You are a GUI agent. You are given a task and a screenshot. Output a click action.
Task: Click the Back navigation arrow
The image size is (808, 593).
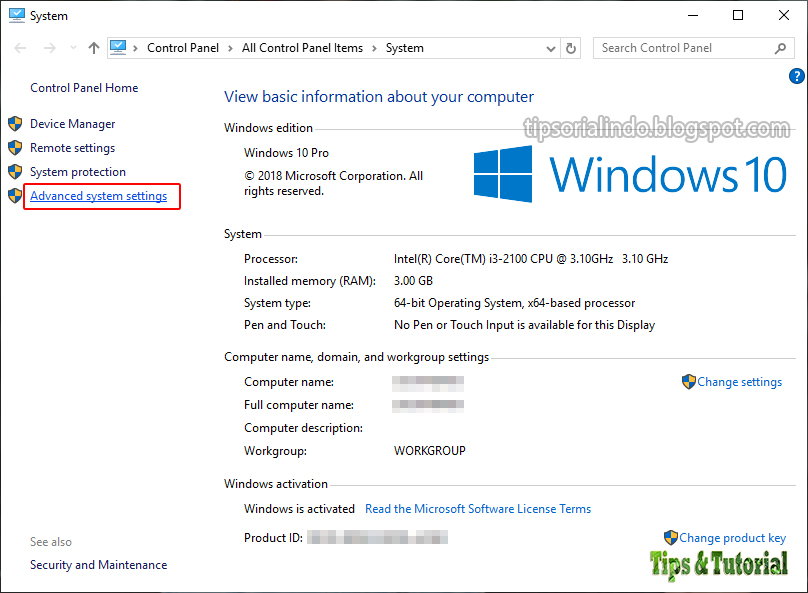click(20, 48)
